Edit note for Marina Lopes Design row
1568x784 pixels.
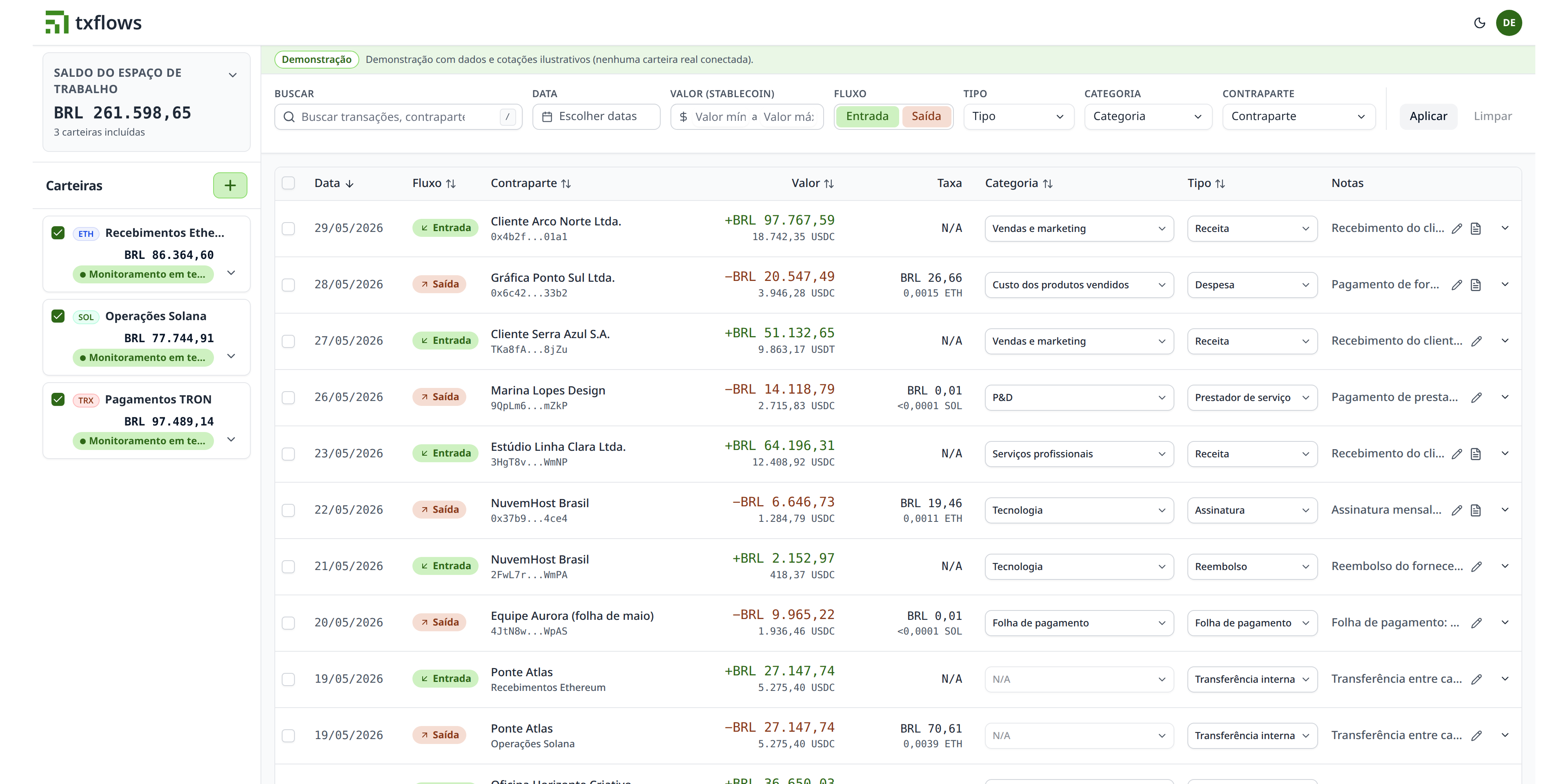click(1476, 397)
